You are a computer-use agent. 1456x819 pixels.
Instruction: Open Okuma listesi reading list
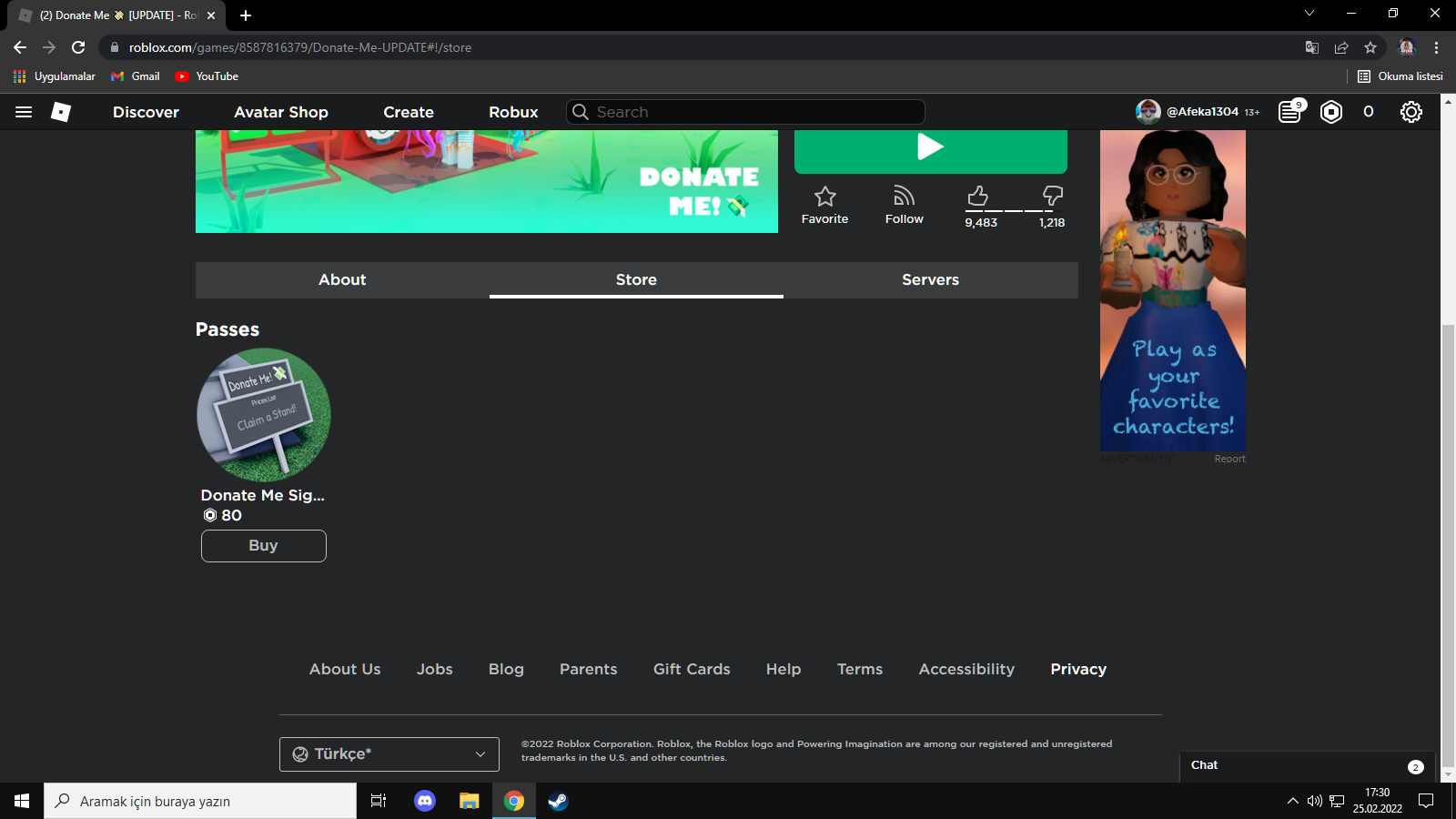click(1400, 76)
